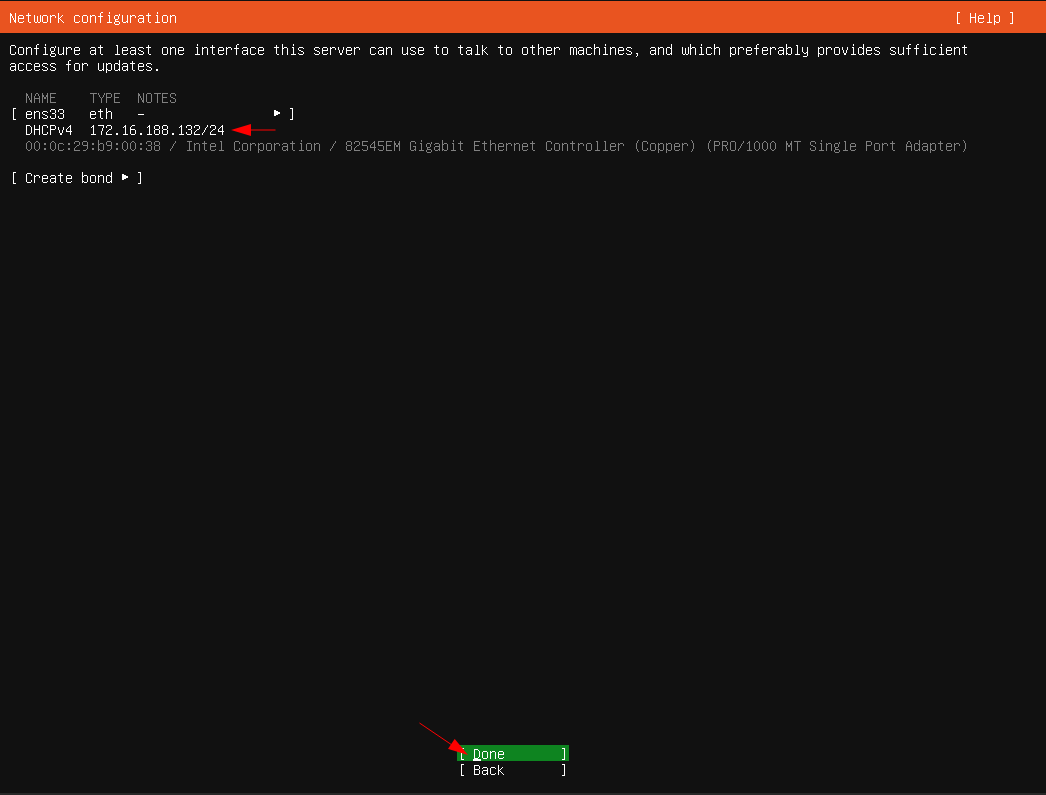Go Back to the previous screen
Screen dimensions: 1046x795
512,770
